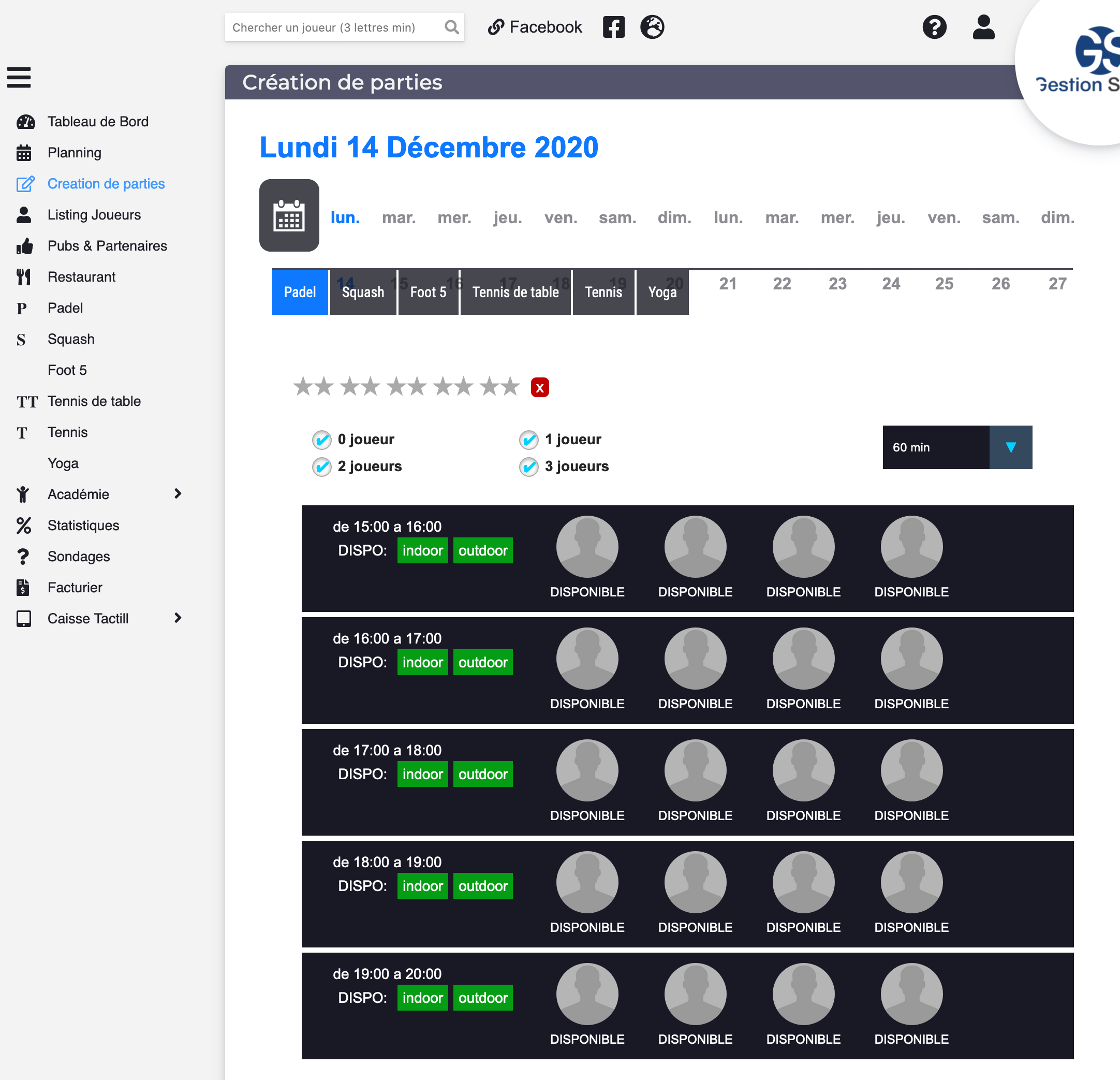
Task: Expand the Académie submenu chevron
Action: 178,493
